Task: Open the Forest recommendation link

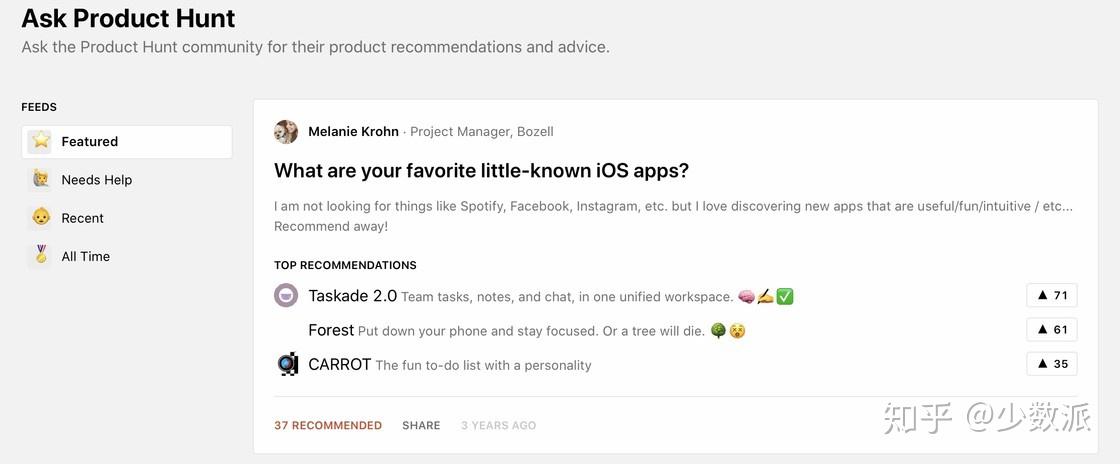Action: click(331, 330)
